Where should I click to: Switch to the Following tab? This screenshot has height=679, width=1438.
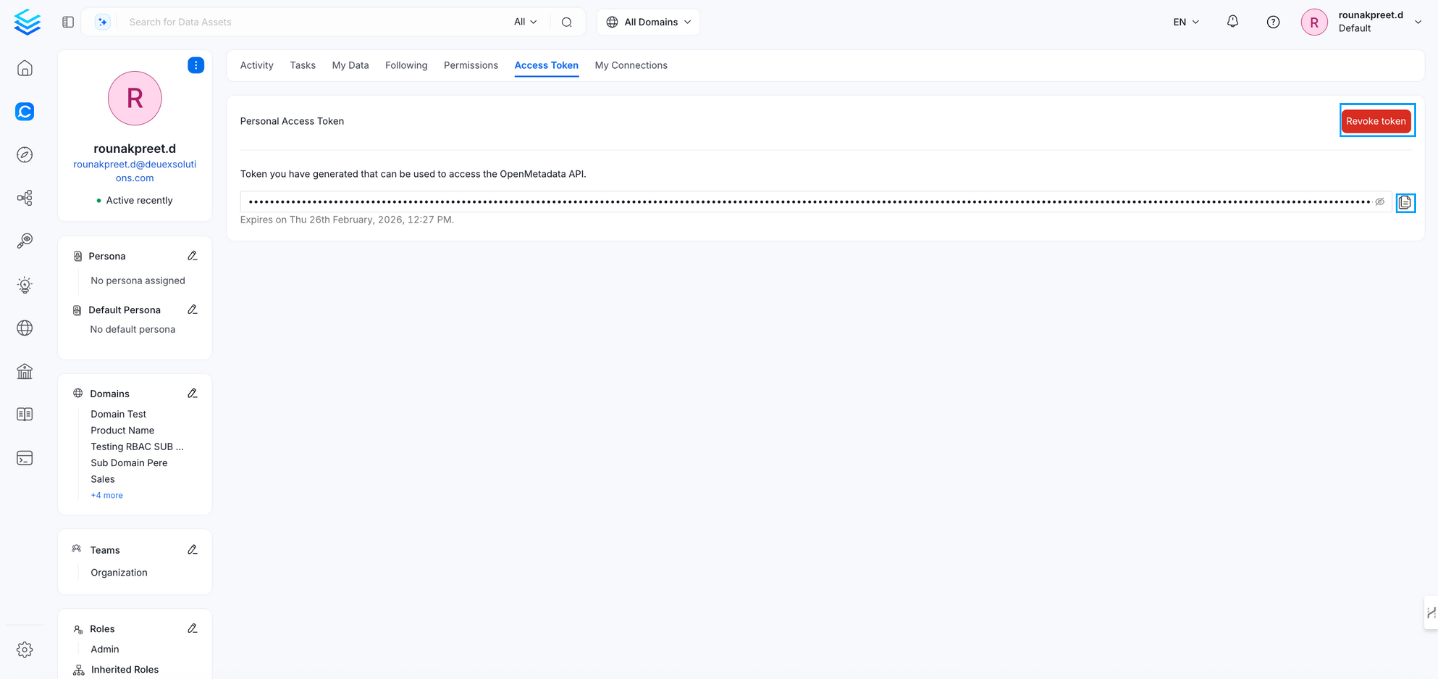(x=406, y=65)
